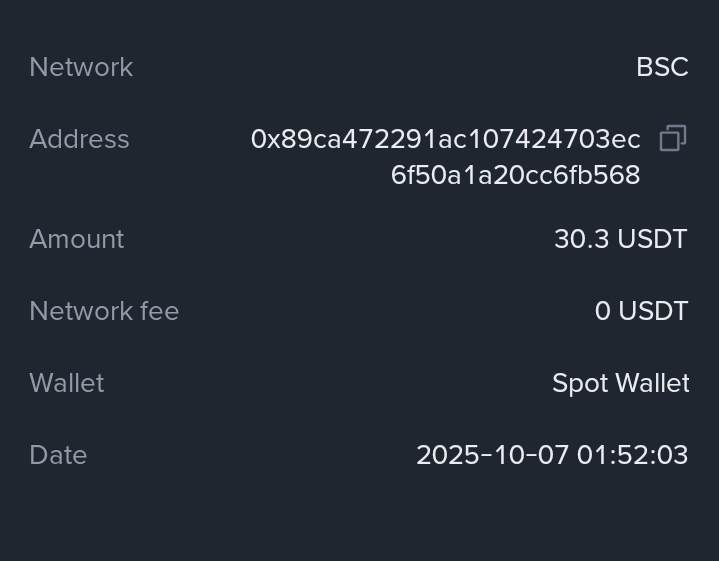
Task: Click address line starting with 6f50a1
Action: click(515, 175)
